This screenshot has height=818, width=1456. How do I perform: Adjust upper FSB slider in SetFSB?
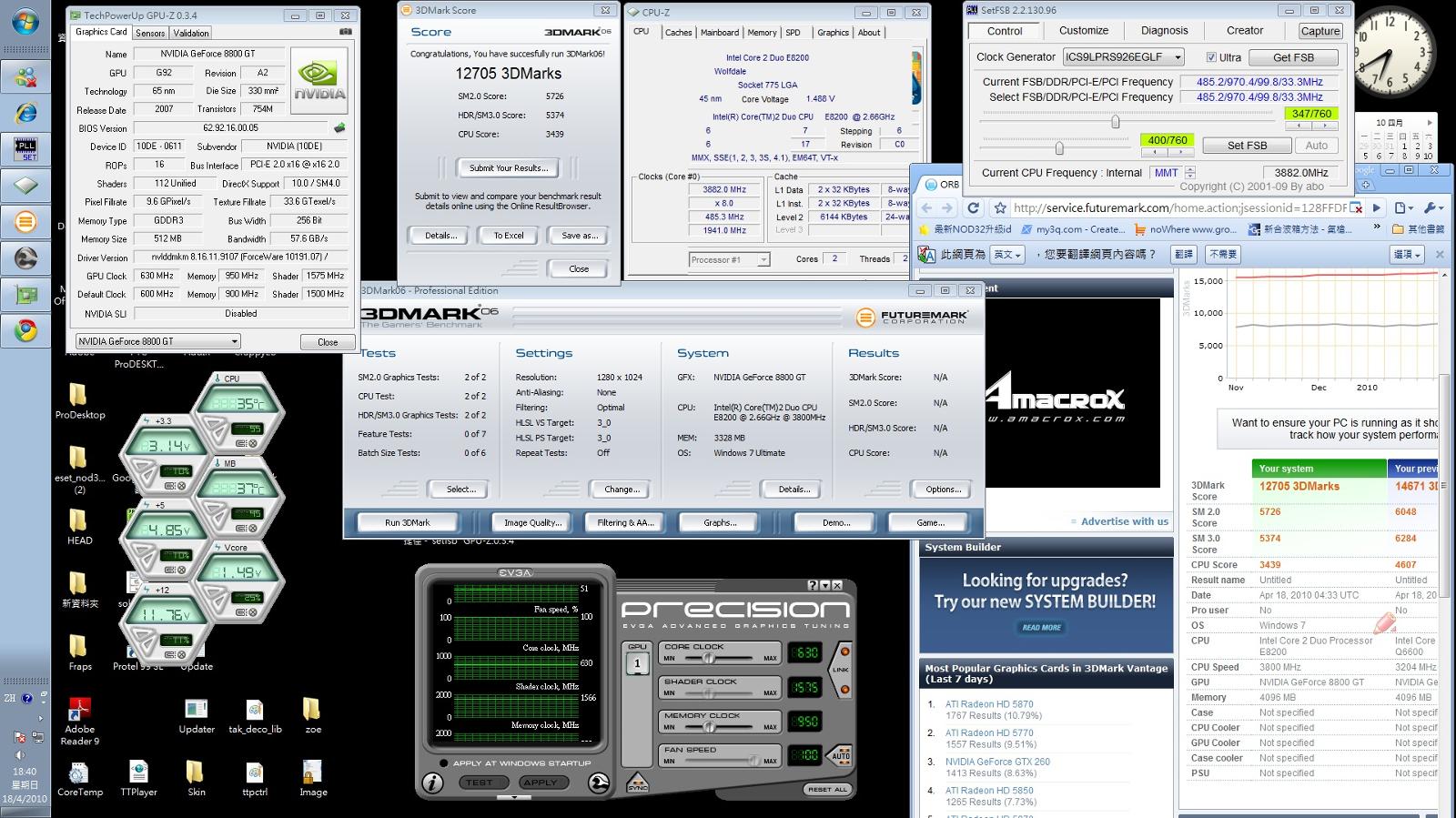pyautogui.click(x=1115, y=121)
